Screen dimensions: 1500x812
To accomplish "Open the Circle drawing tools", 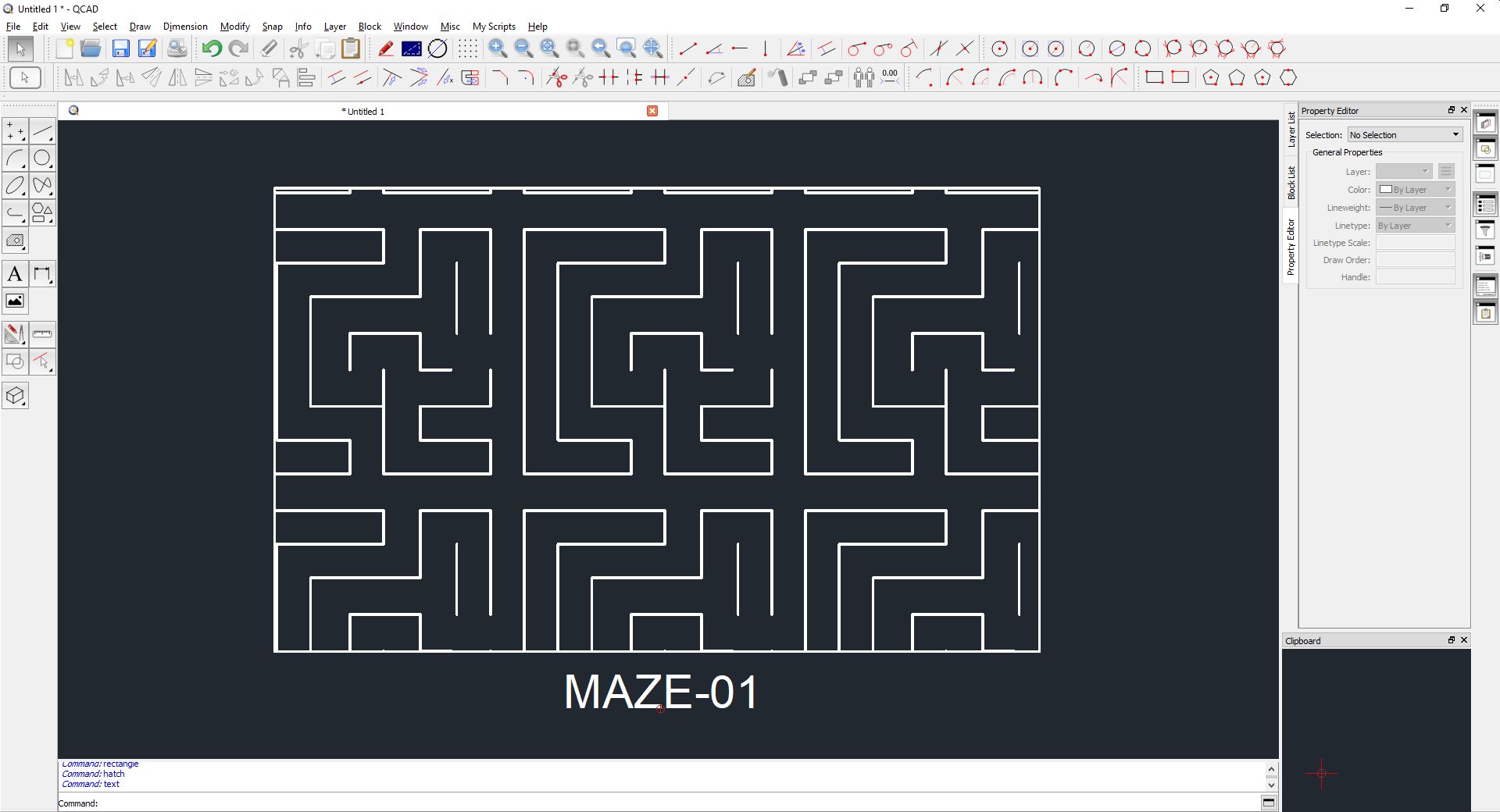I will (x=42, y=158).
